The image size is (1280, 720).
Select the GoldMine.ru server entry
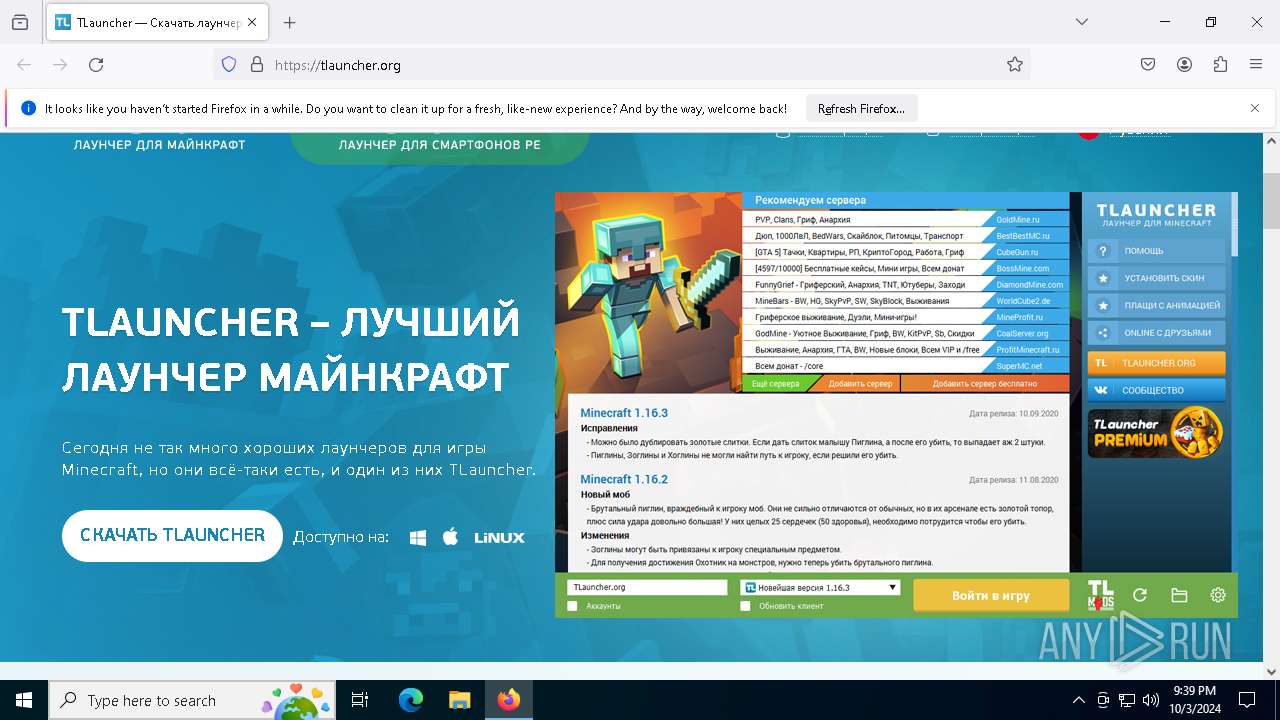pyautogui.click(x=906, y=219)
